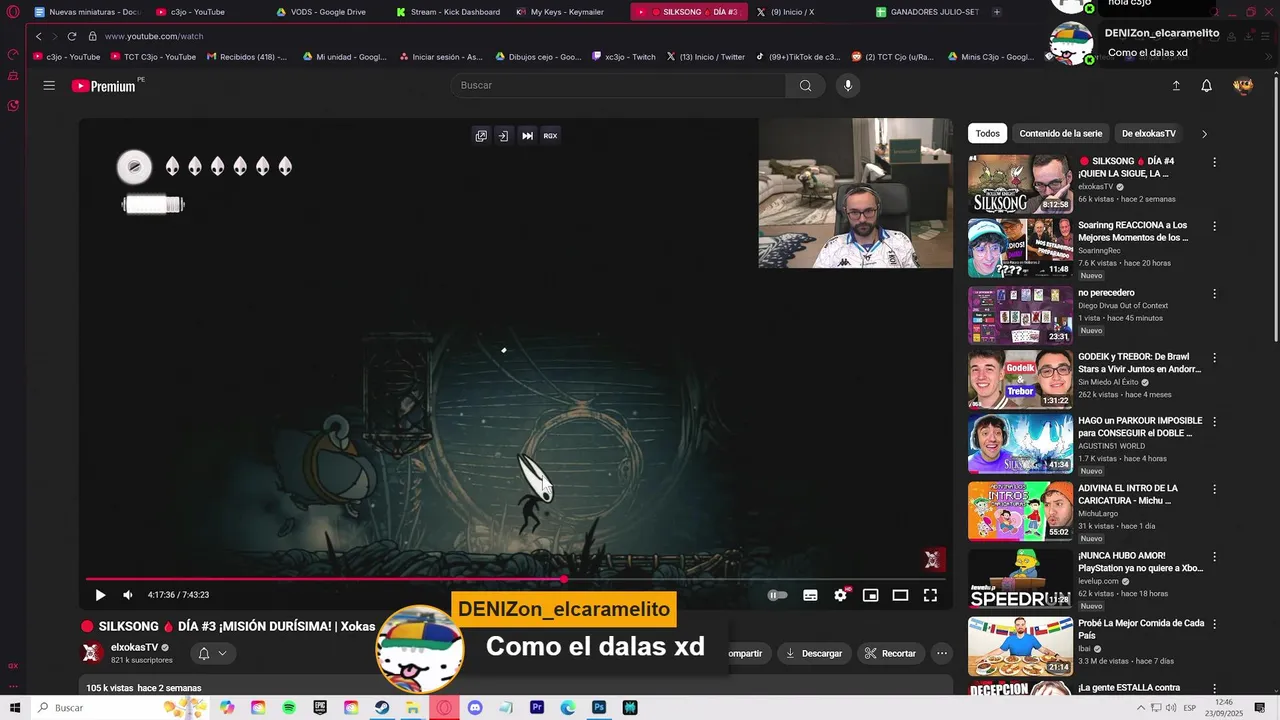Open options for no perecedero video
Image resolution: width=1280 pixels, height=720 pixels.
pos(1215,294)
